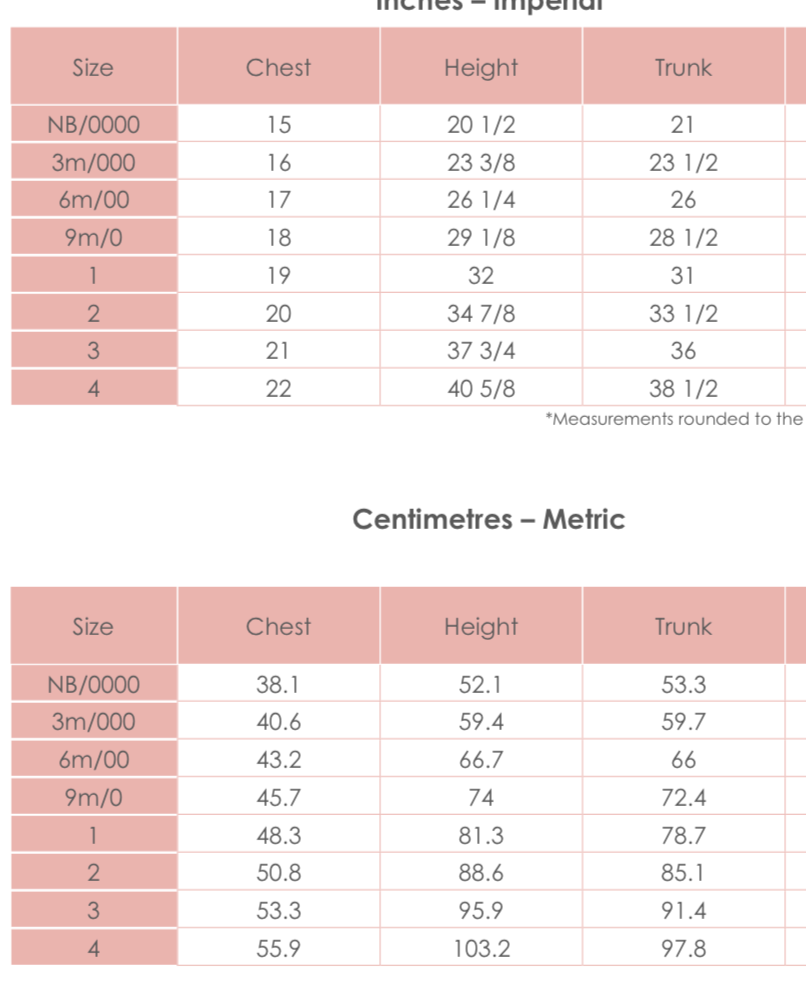The width and height of the screenshot is (806, 988).
Task: Click the NB/0000 size row in the inches table
Action: click(94, 125)
